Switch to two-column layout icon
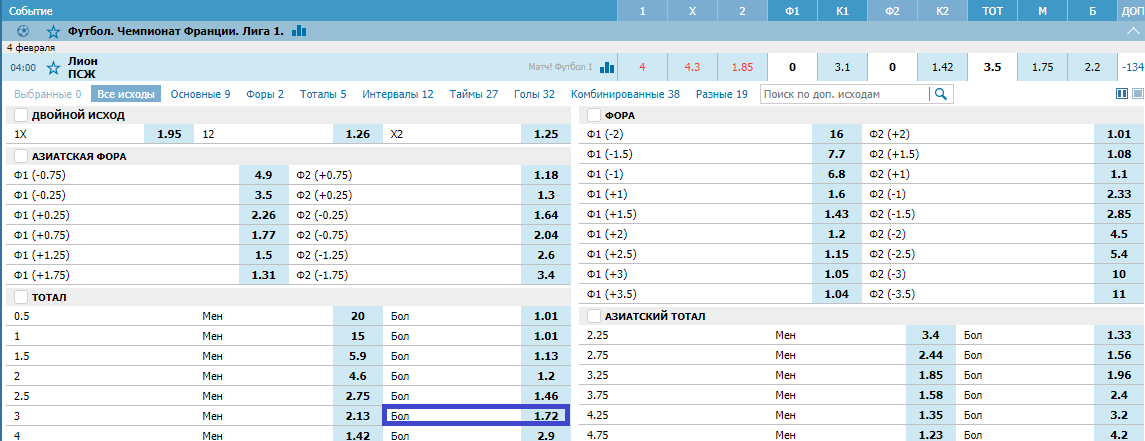This screenshot has height=441, width=1145. (1122, 94)
